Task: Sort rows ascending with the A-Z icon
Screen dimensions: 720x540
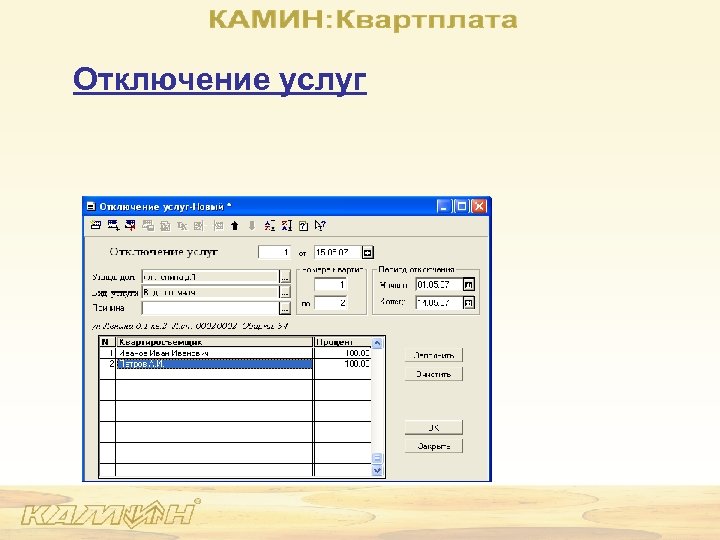Action: [270, 225]
